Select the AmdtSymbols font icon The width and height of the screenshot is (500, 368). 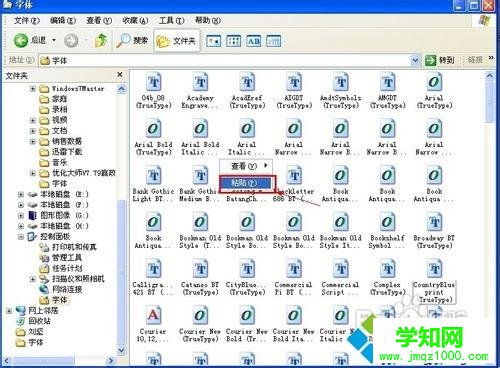coord(341,82)
